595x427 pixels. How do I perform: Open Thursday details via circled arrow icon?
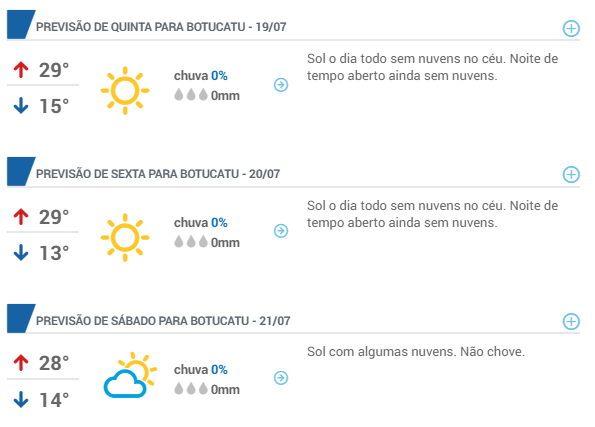click(x=281, y=85)
